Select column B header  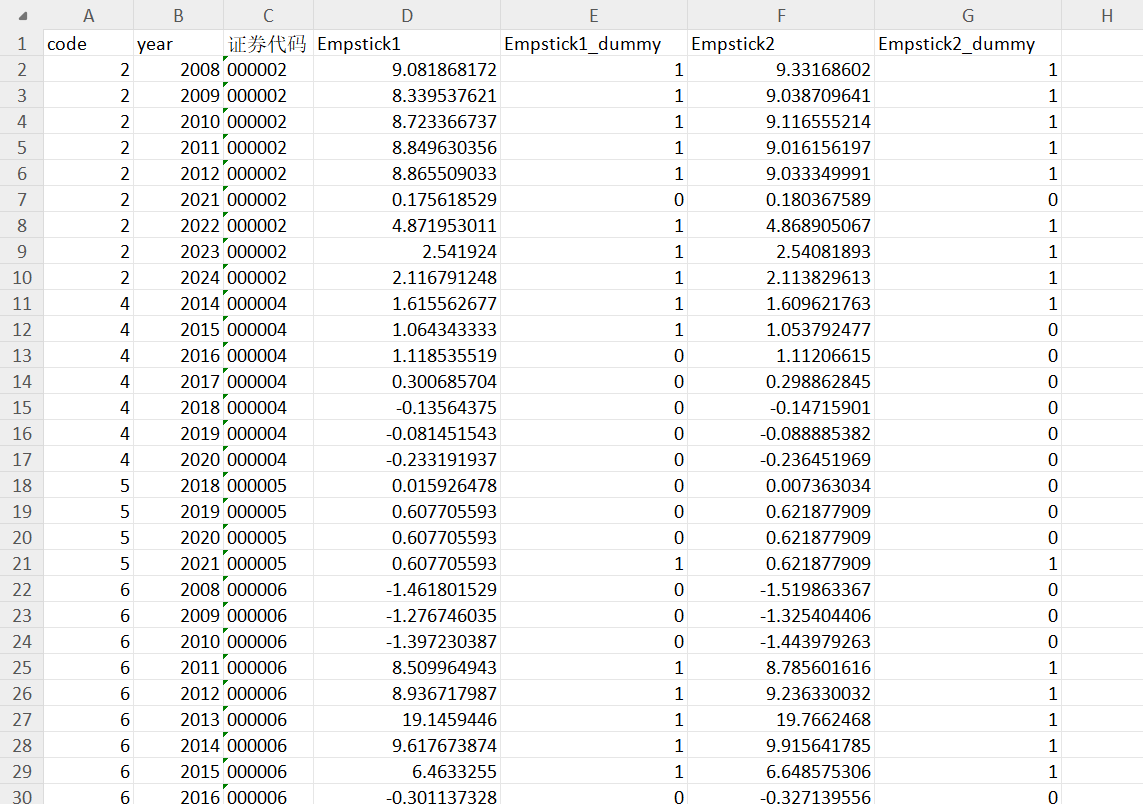pyautogui.click(x=179, y=15)
